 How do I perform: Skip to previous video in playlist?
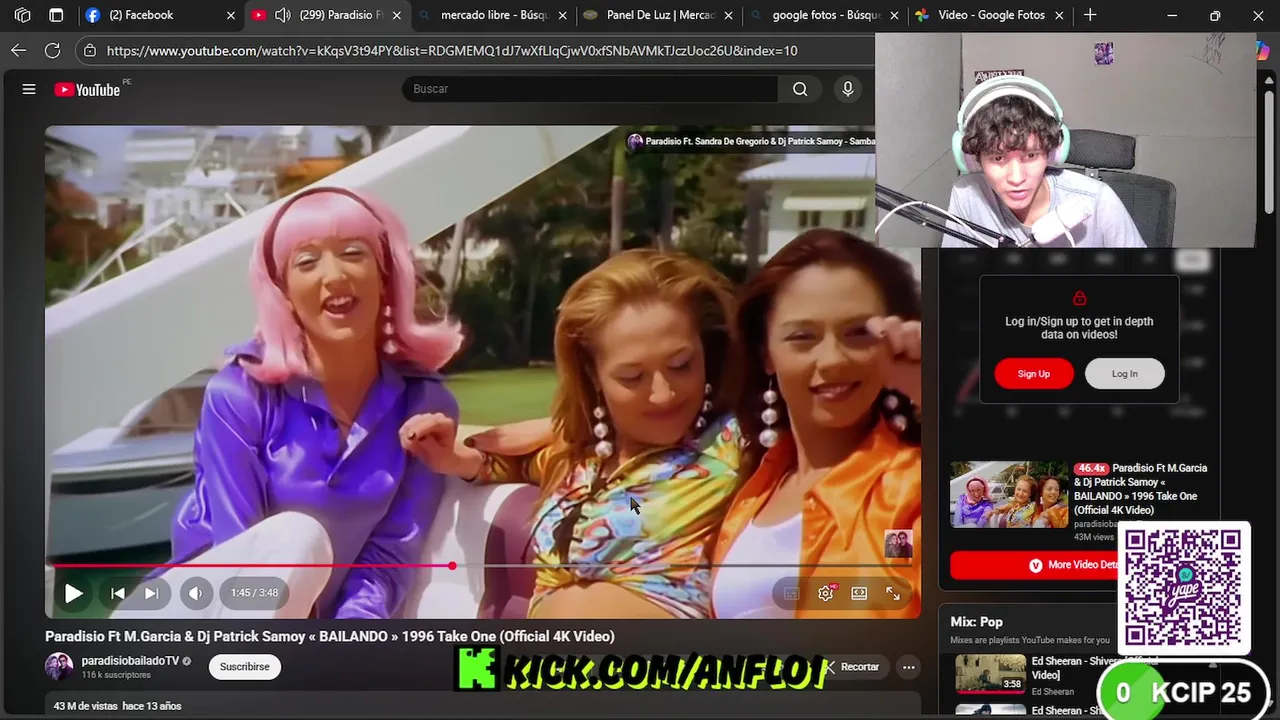[x=118, y=593]
